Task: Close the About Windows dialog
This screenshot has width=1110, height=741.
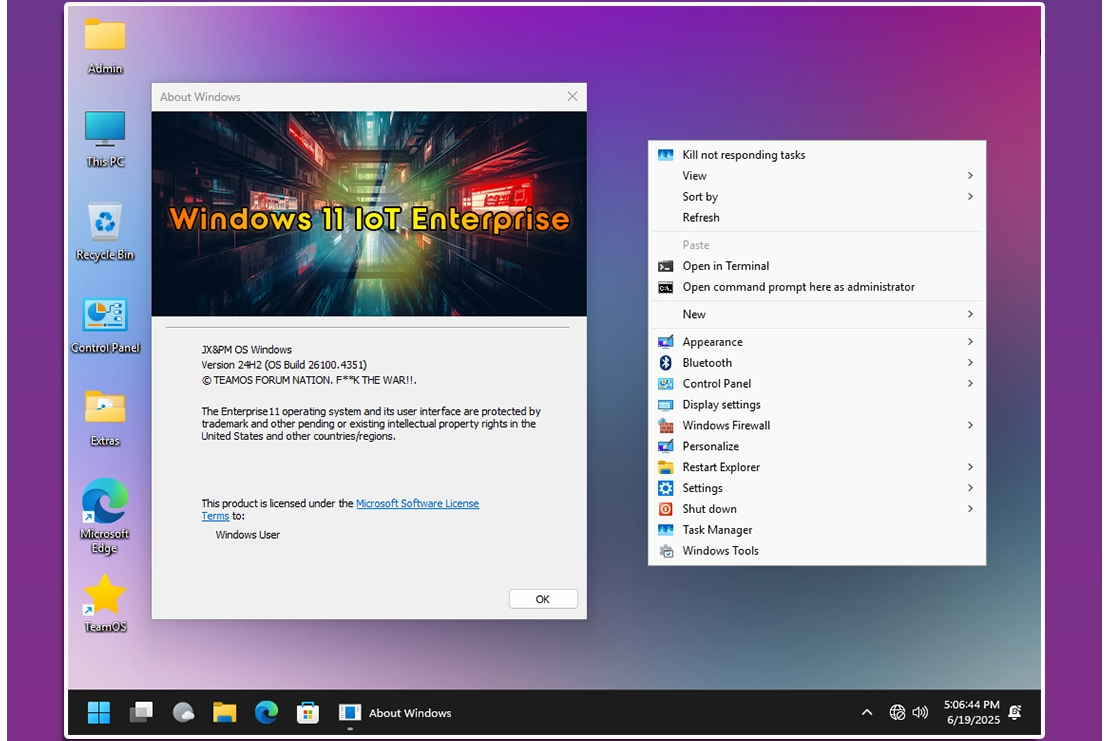Action: [x=573, y=96]
